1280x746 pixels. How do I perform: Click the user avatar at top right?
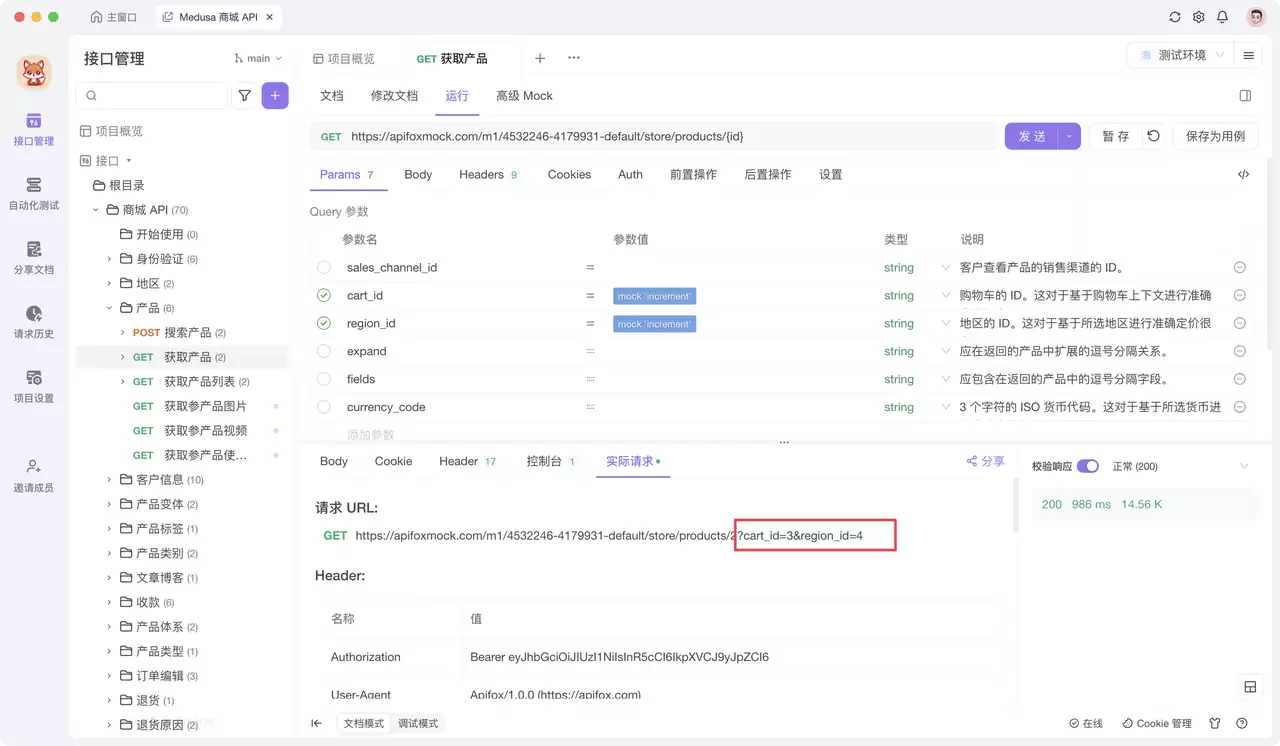point(1256,17)
